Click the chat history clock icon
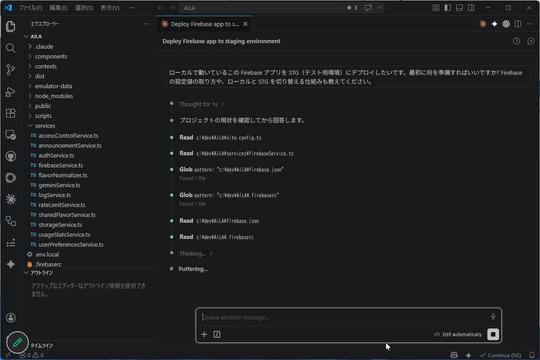This screenshot has height=360, width=540. 516,41
